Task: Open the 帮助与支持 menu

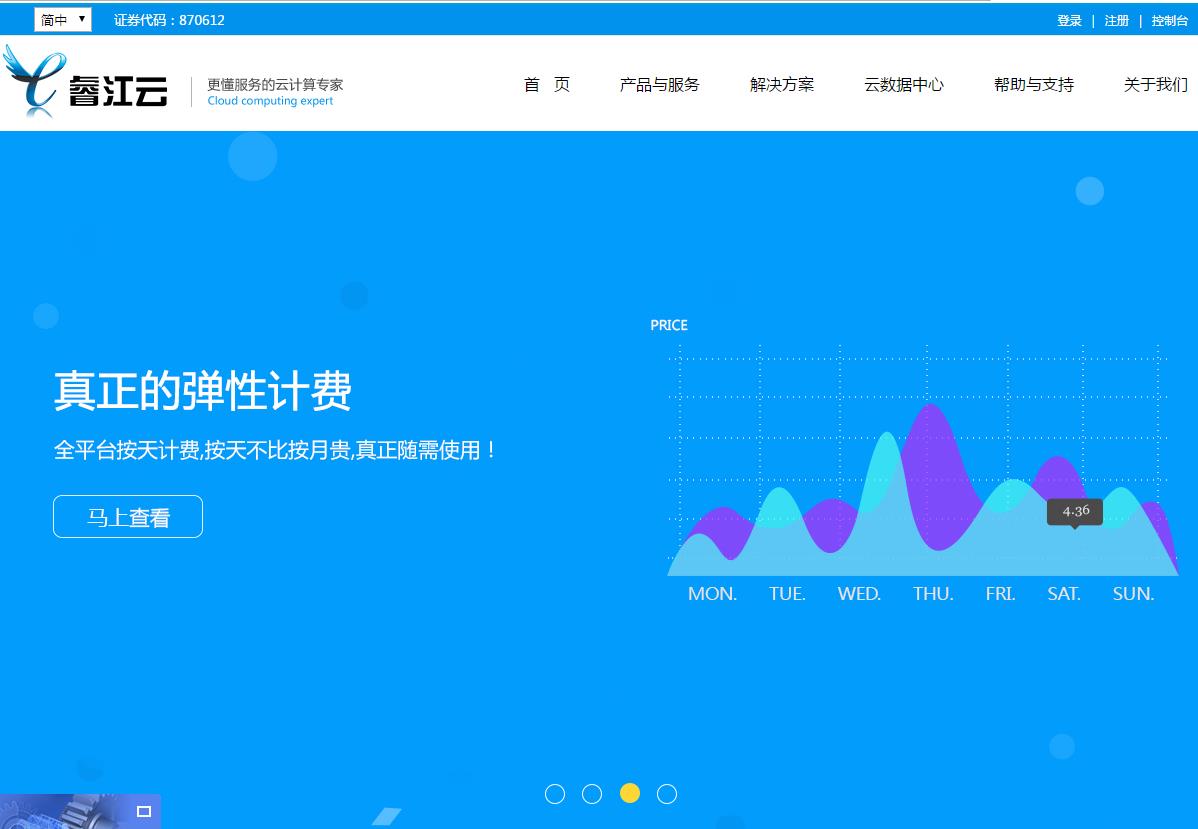Action: [x=1034, y=85]
